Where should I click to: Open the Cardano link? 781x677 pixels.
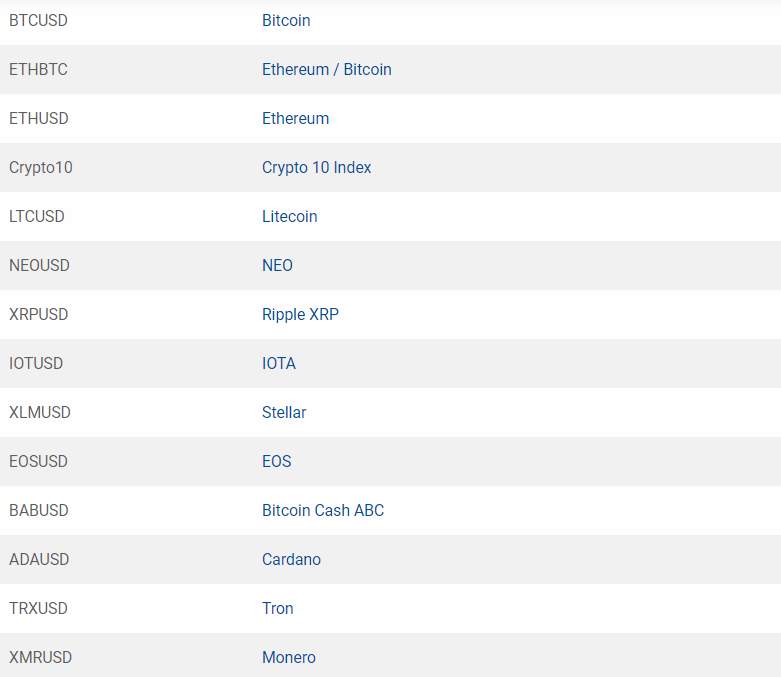[x=291, y=559]
